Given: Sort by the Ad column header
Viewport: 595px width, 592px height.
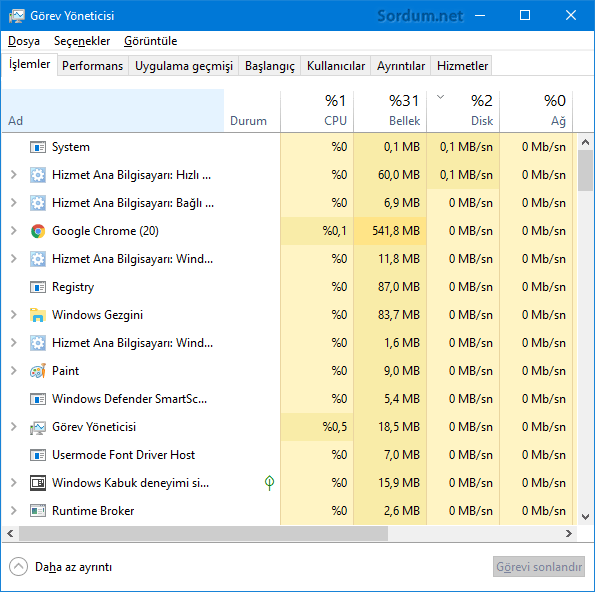Looking at the screenshot, I should tap(113, 111).
